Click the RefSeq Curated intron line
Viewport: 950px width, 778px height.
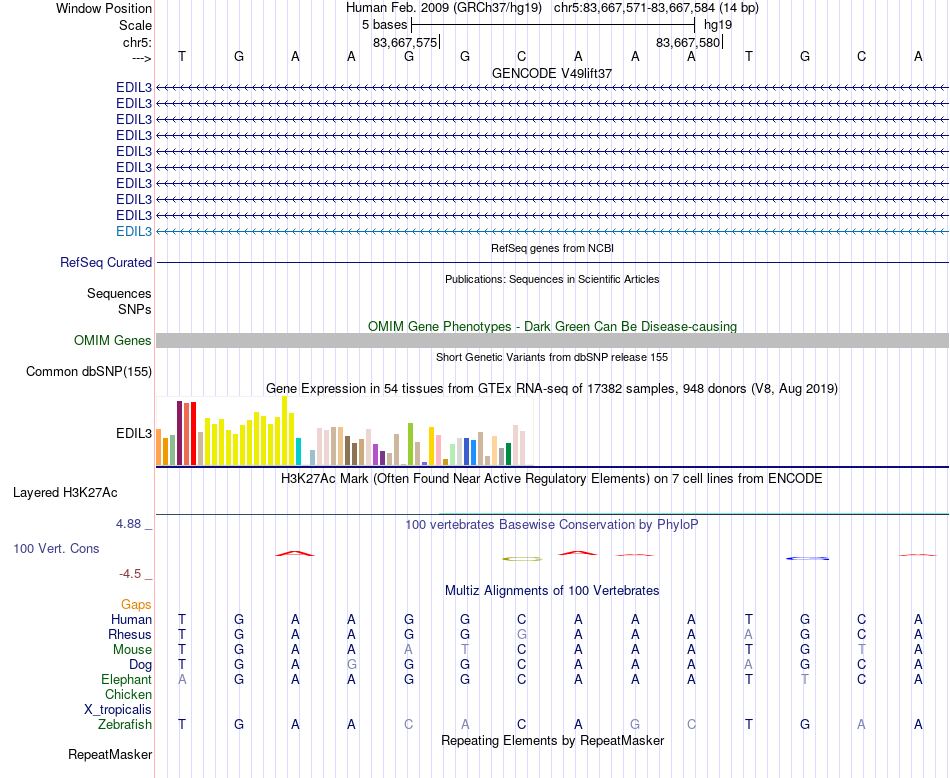552,262
